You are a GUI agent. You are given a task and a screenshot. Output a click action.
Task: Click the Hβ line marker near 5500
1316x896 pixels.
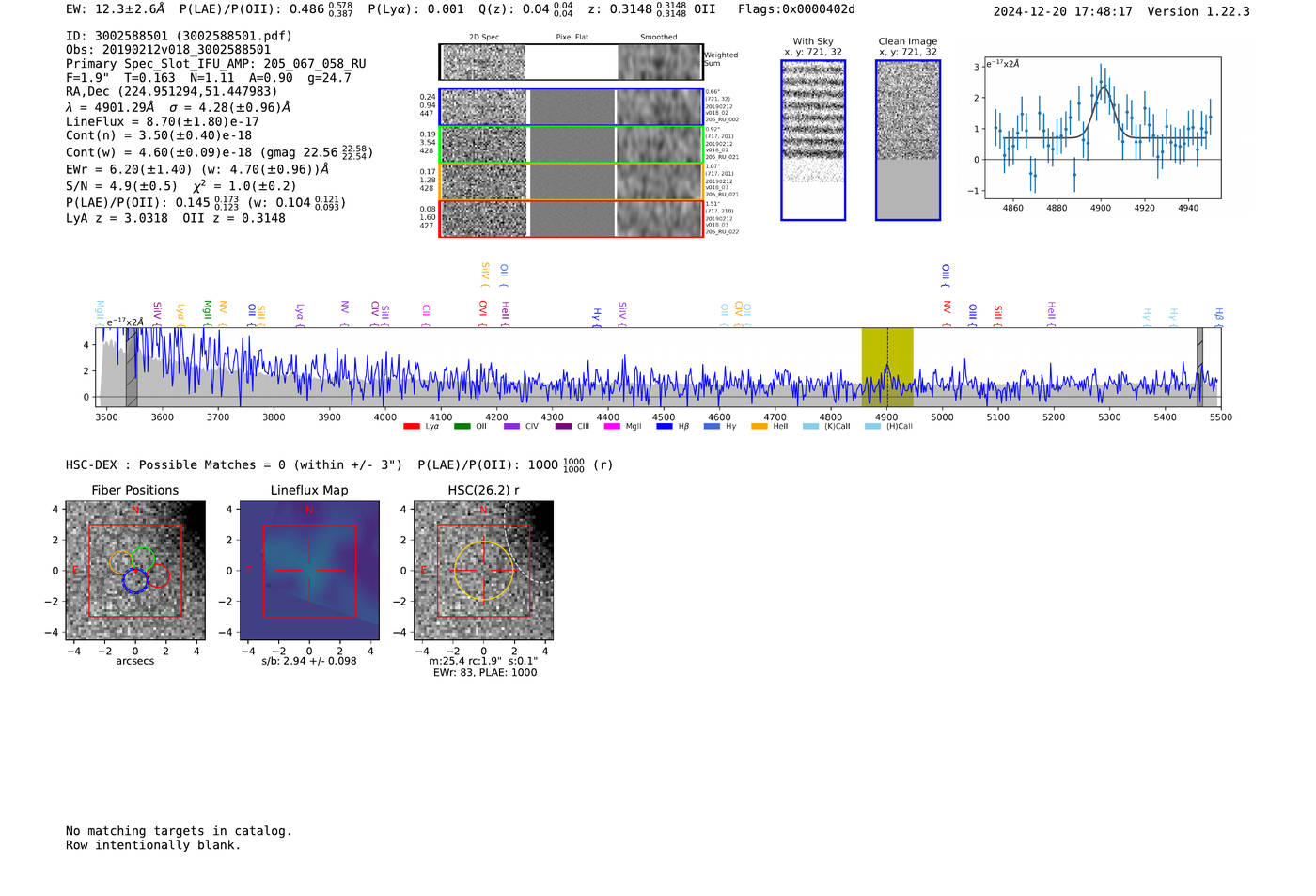tap(1219, 317)
